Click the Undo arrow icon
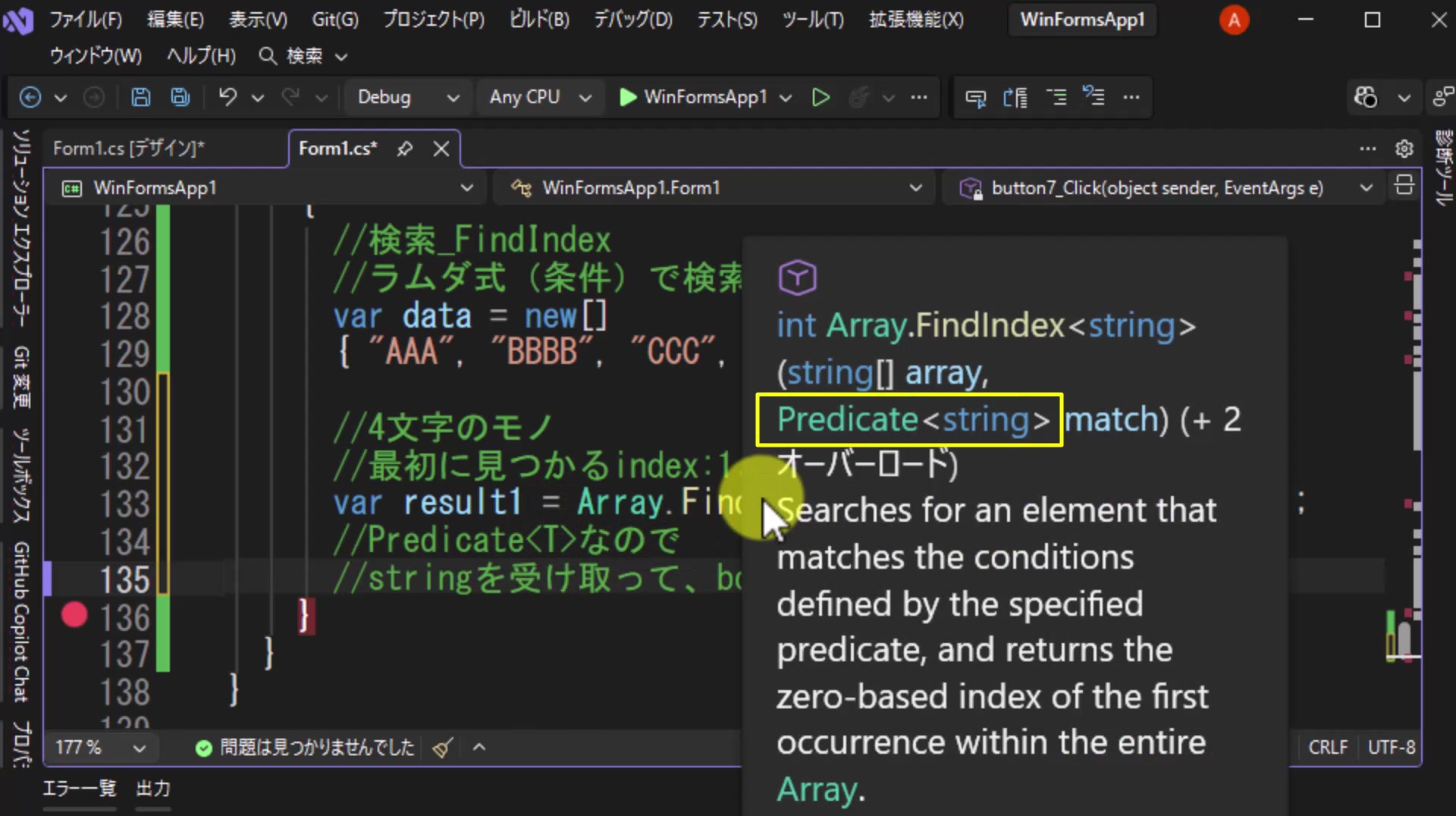Viewport: 1456px width, 816px height. pos(227,97)
